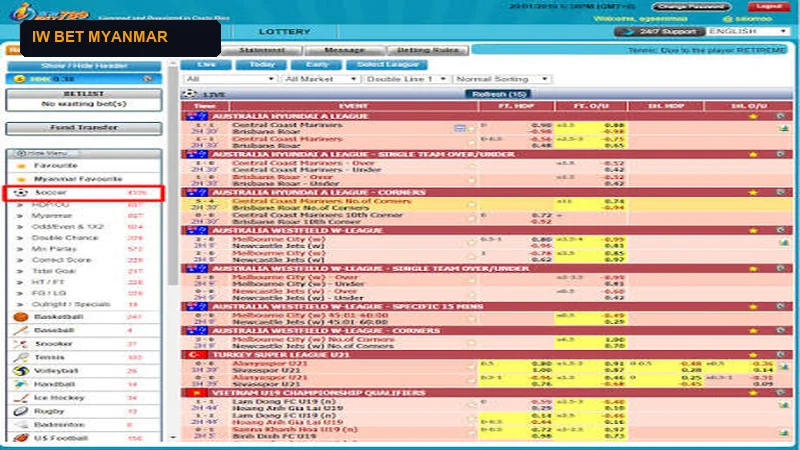Star Vietnam U19 Championship Qualifiers
The height and width of the screenshot is (450, 800).
click(753, 393)
